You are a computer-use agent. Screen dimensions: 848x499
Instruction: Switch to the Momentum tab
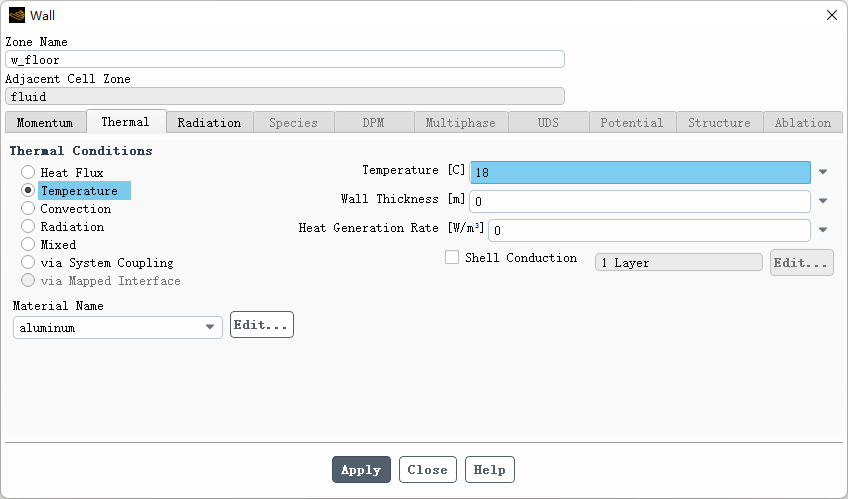pyautogui.click(x=45, y=123)
